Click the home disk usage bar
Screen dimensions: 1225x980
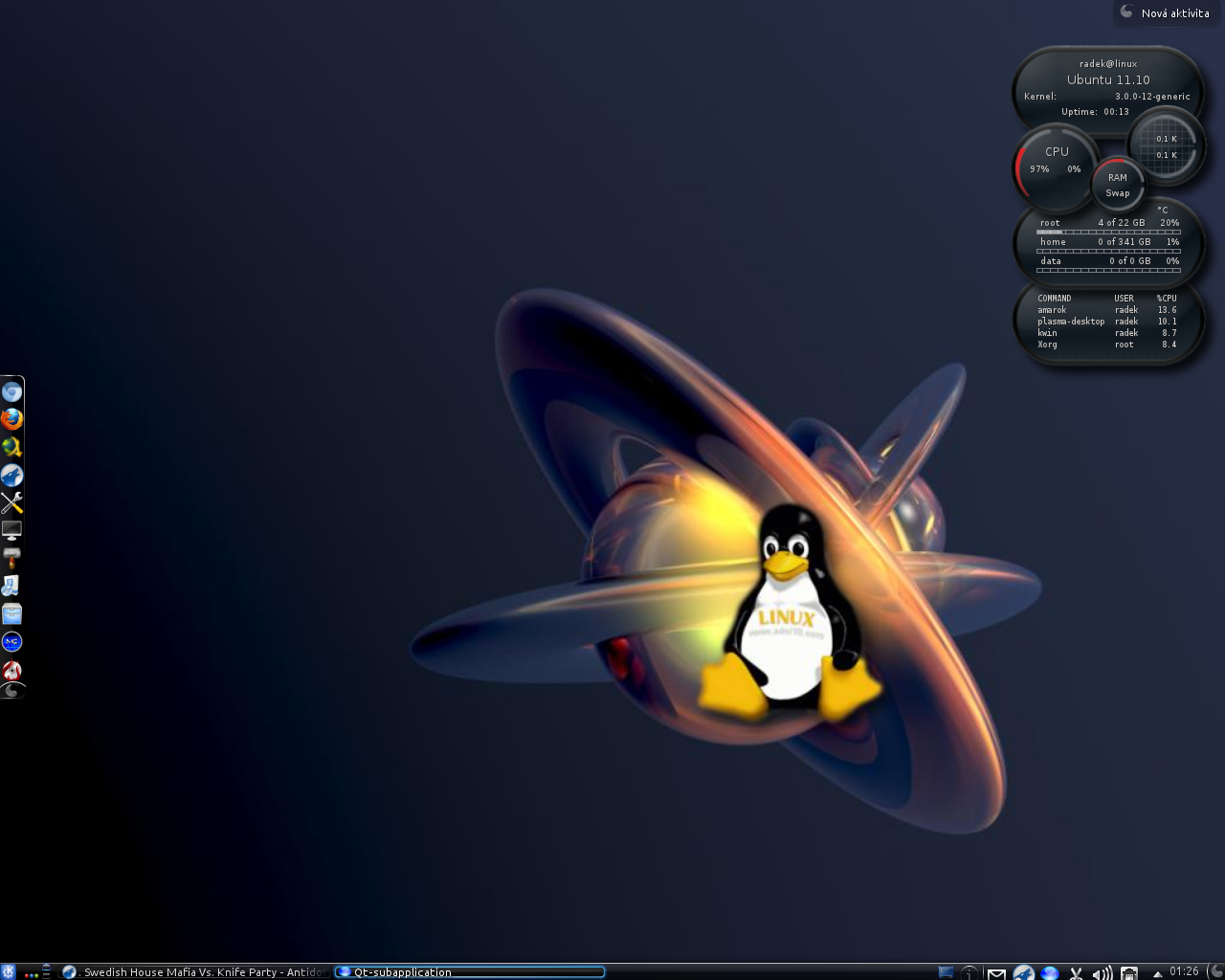point(1108,251)
